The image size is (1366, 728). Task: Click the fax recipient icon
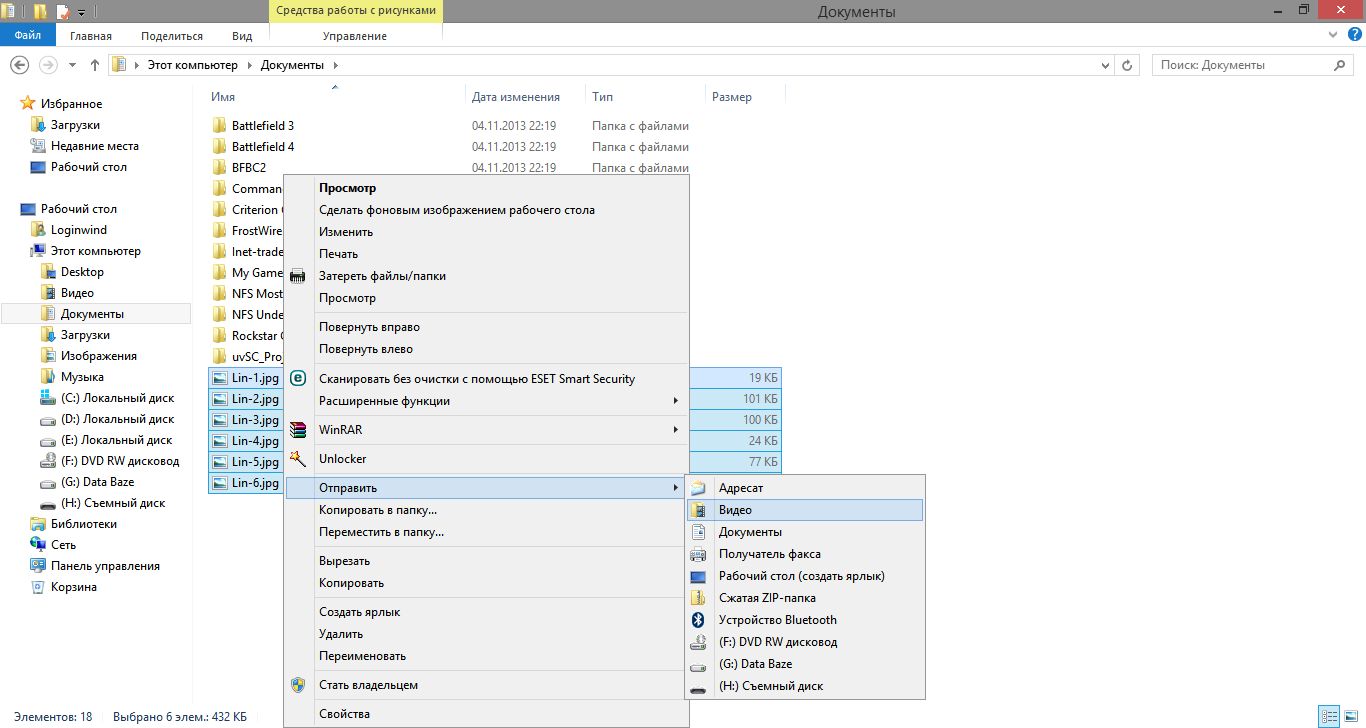[698, 554]
